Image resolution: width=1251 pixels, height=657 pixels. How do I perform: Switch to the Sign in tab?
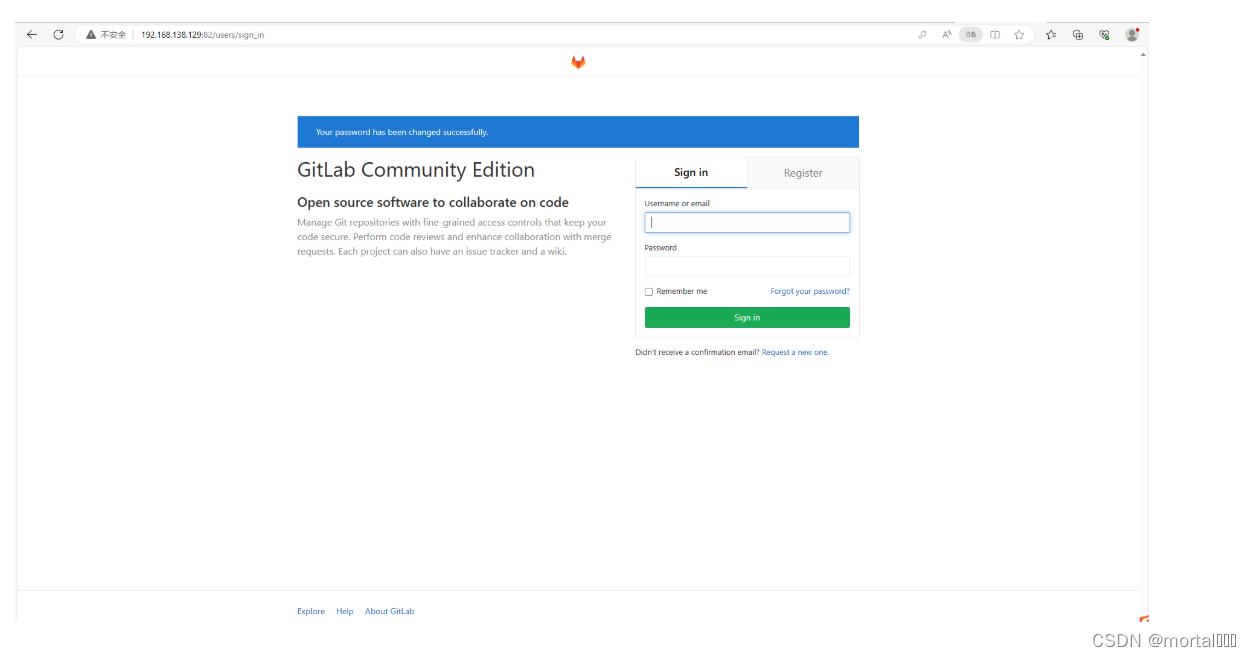(691, 173)
